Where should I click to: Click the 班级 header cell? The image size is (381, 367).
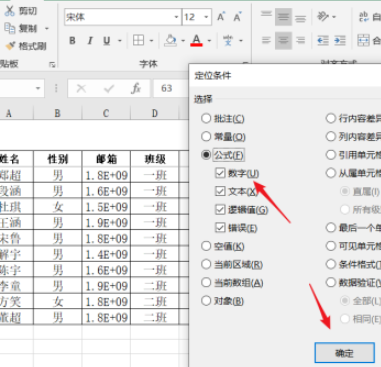click(x=155, y=159)
